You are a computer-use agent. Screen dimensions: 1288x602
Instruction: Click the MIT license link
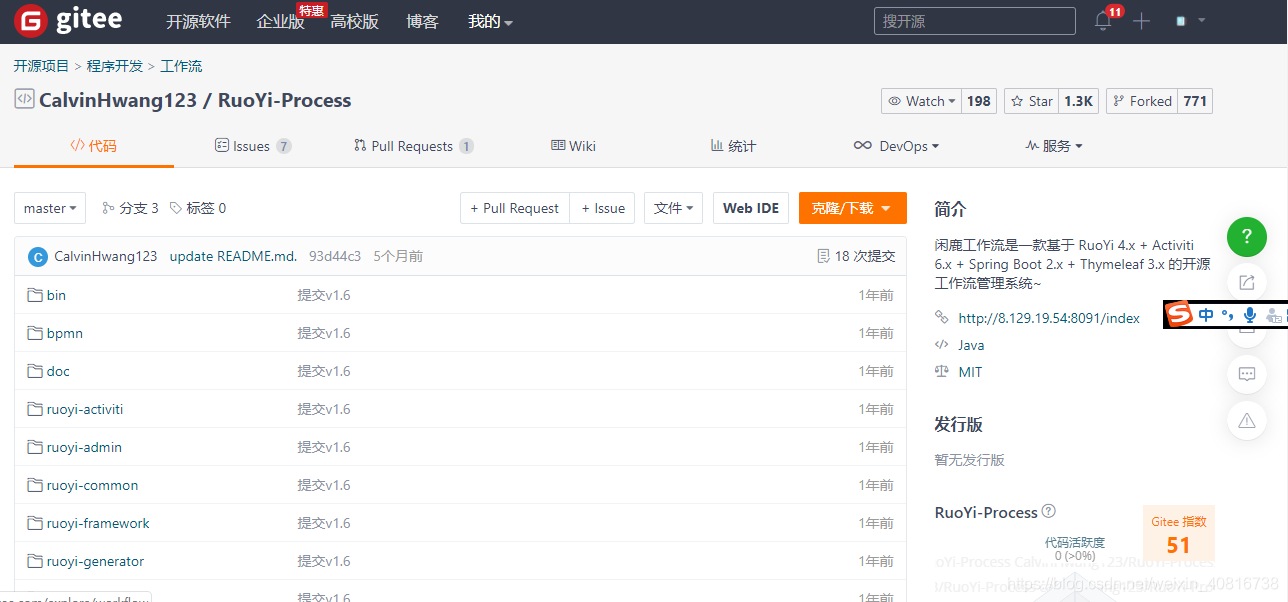coord(970,372)
